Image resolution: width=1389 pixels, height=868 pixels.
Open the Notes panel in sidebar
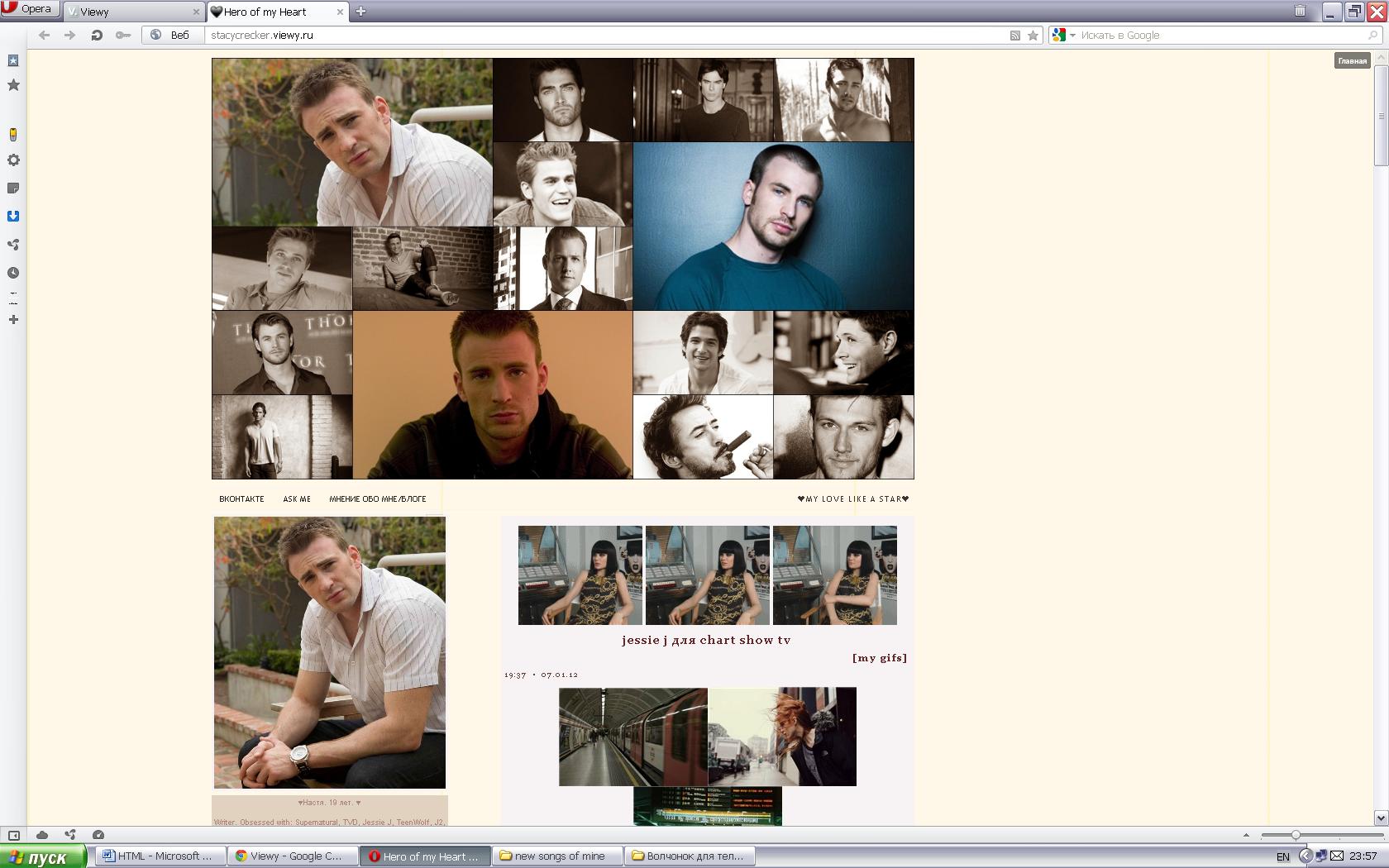13,188
